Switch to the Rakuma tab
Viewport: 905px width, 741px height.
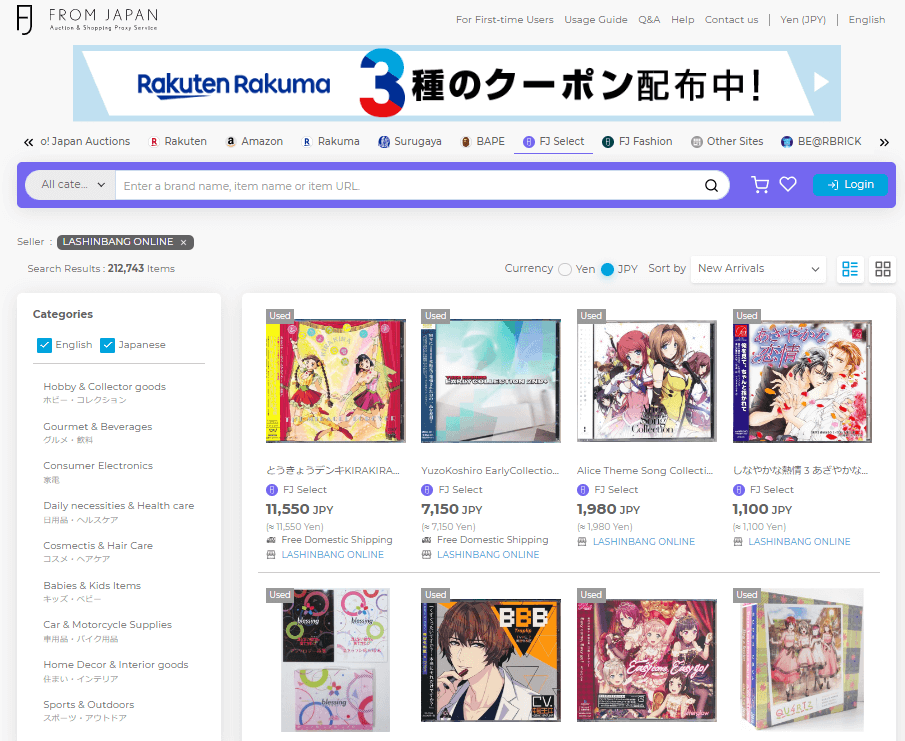click(331, 141)
